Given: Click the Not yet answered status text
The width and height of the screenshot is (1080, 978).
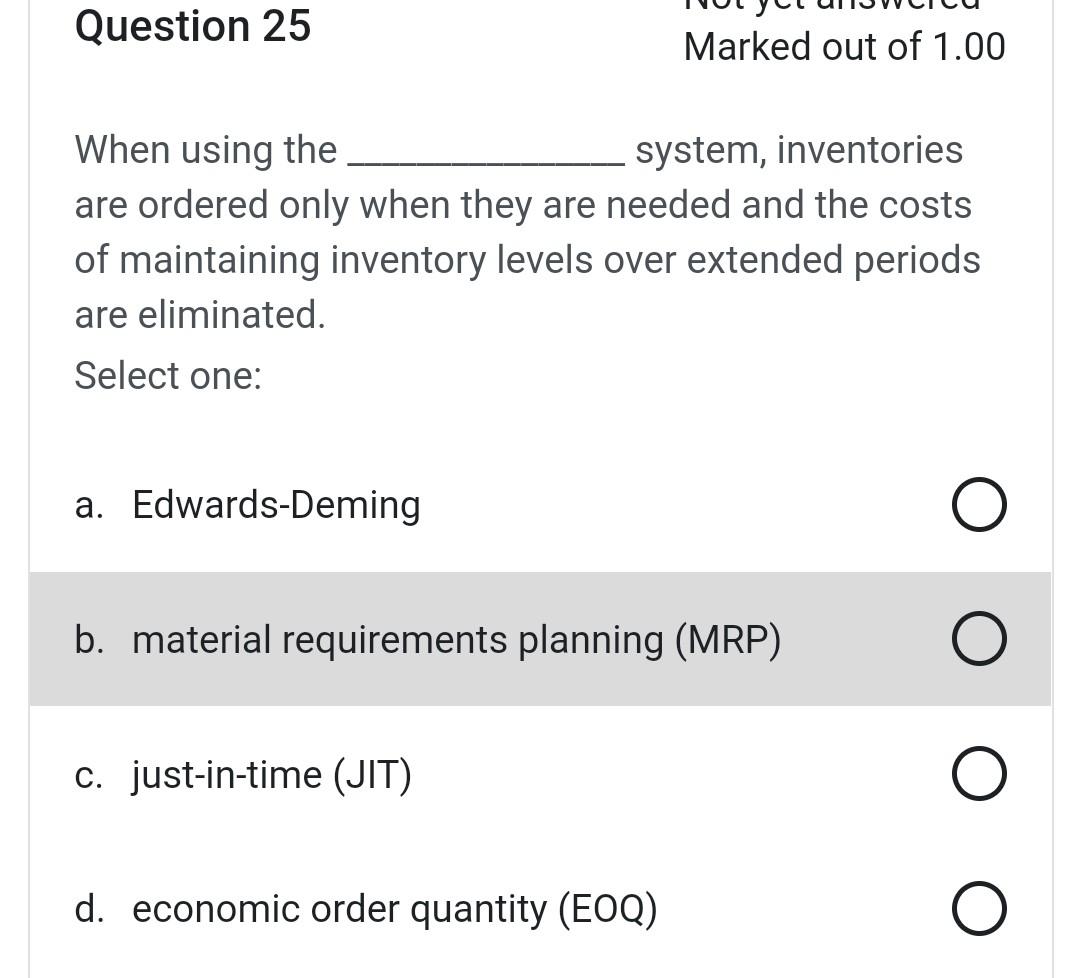Looking at the screenshot, I should tap(830, 5).
